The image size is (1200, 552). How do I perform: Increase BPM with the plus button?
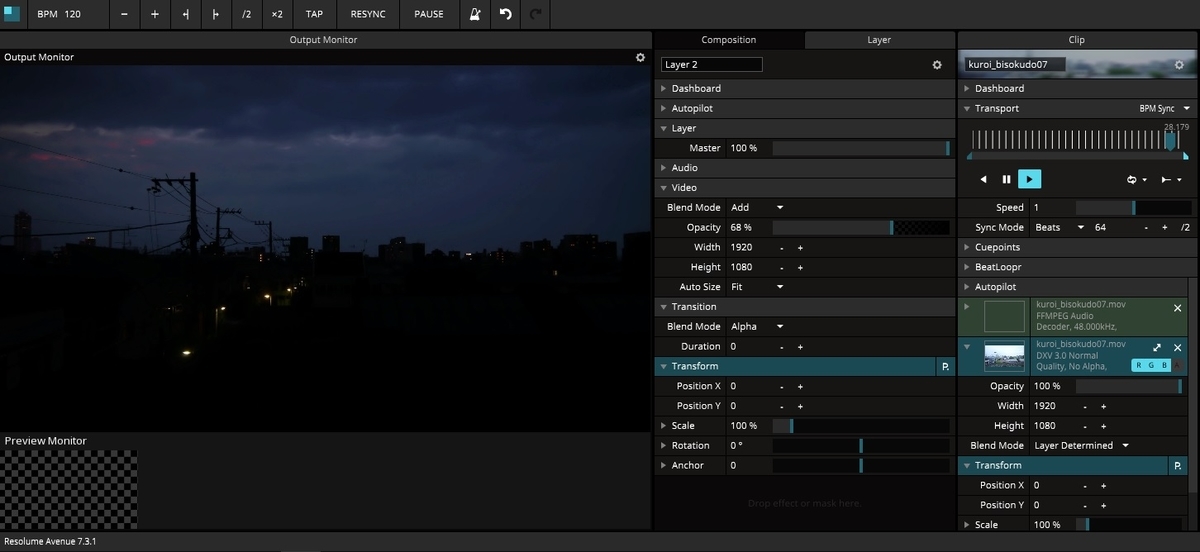155,14
